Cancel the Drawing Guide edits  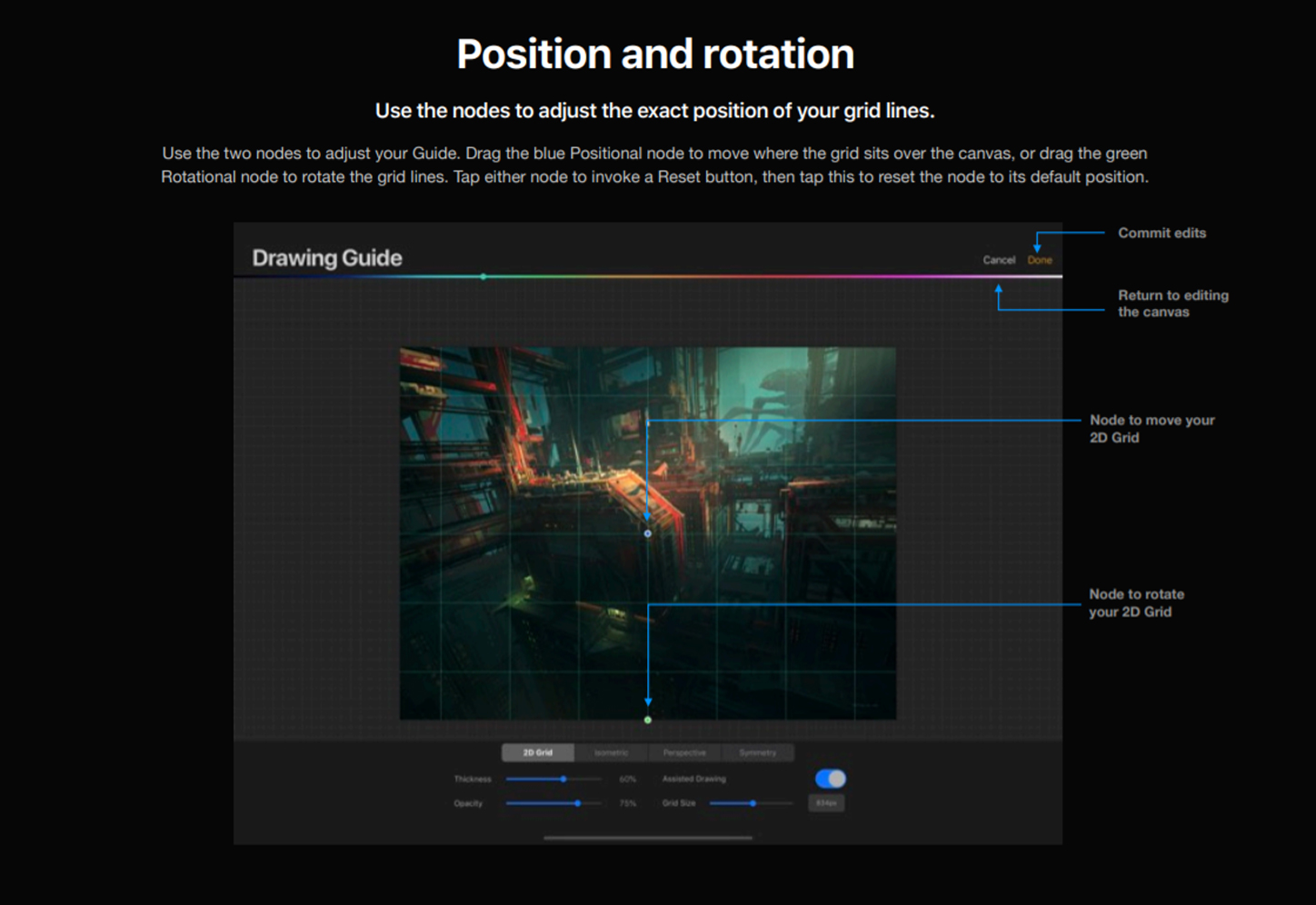[999, 260]
